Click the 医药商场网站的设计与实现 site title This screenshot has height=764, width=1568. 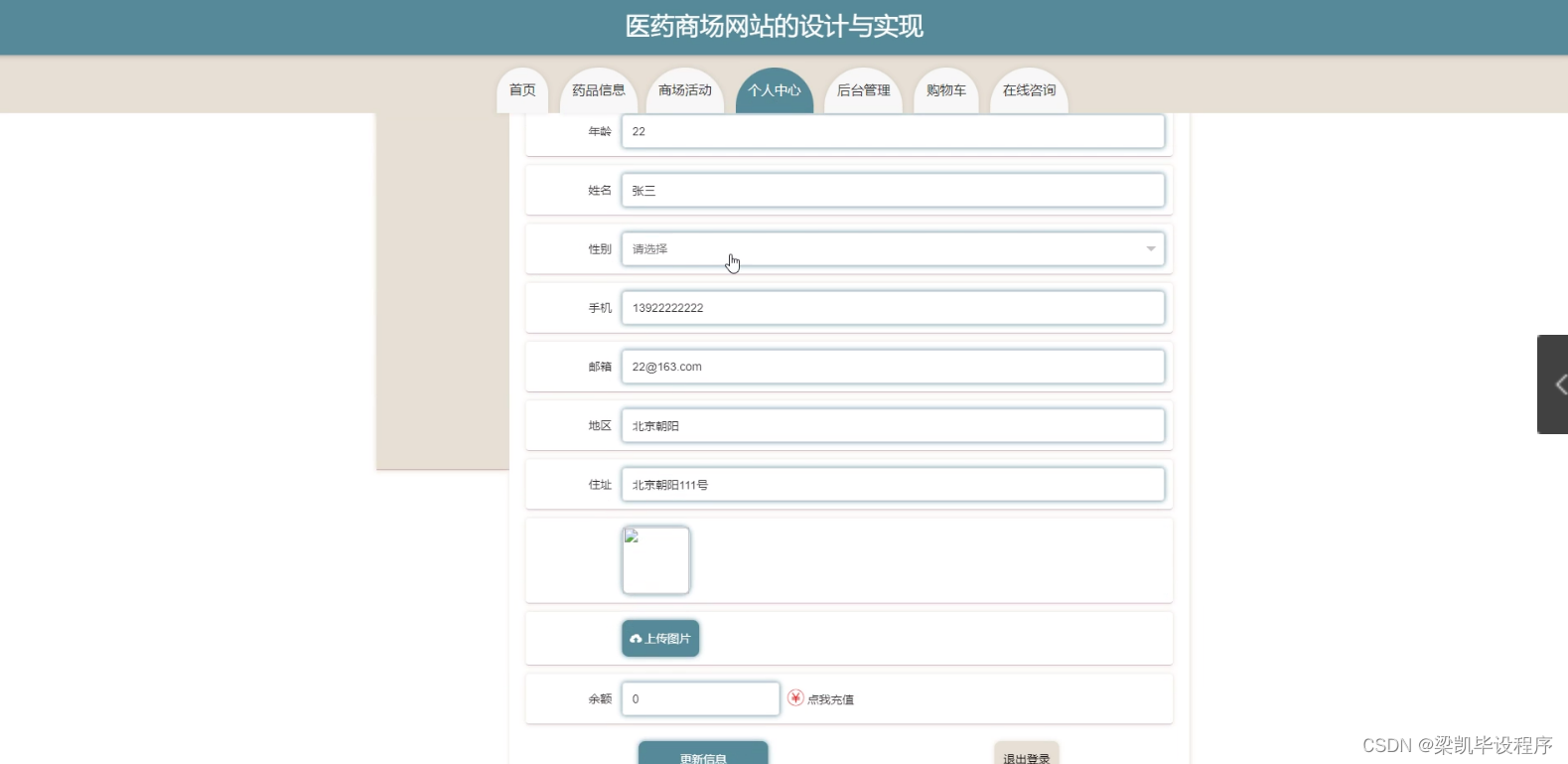click(775, 27)
